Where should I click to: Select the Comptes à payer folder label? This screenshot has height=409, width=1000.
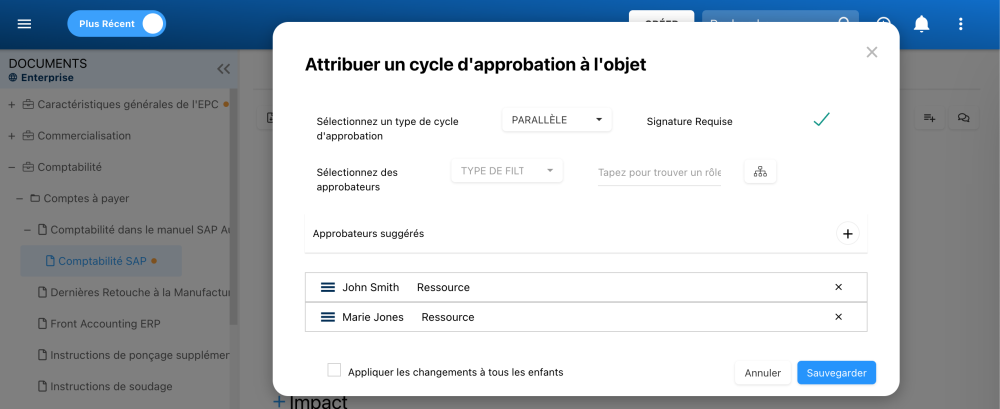point(86,198)
